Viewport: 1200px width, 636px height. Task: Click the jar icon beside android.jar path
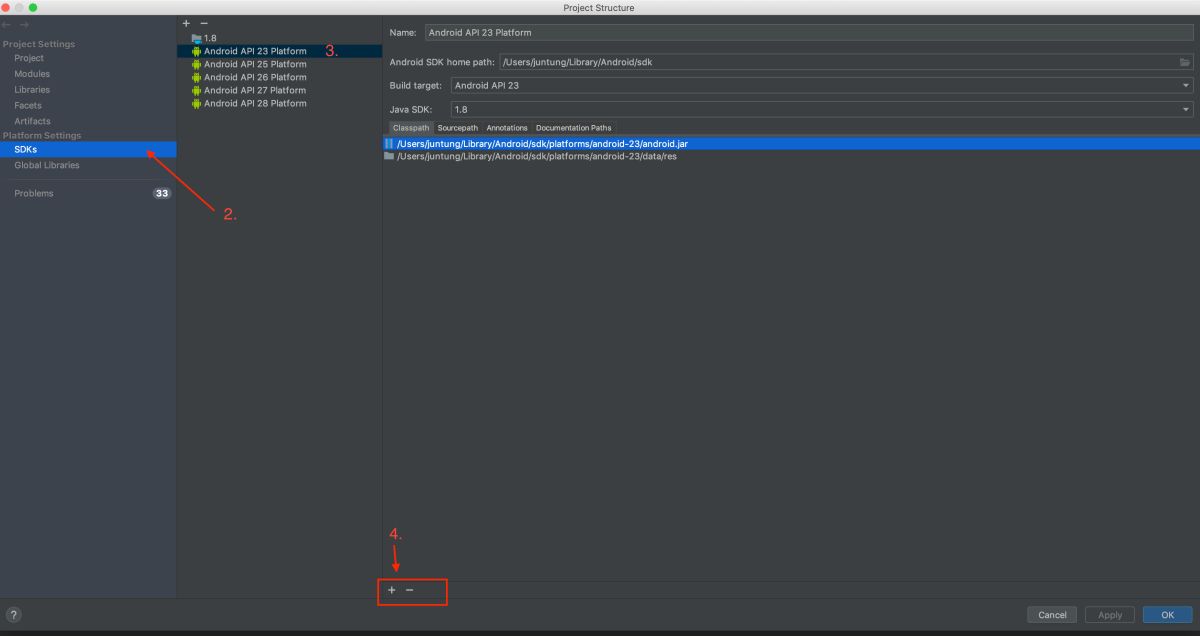[389, 144]
